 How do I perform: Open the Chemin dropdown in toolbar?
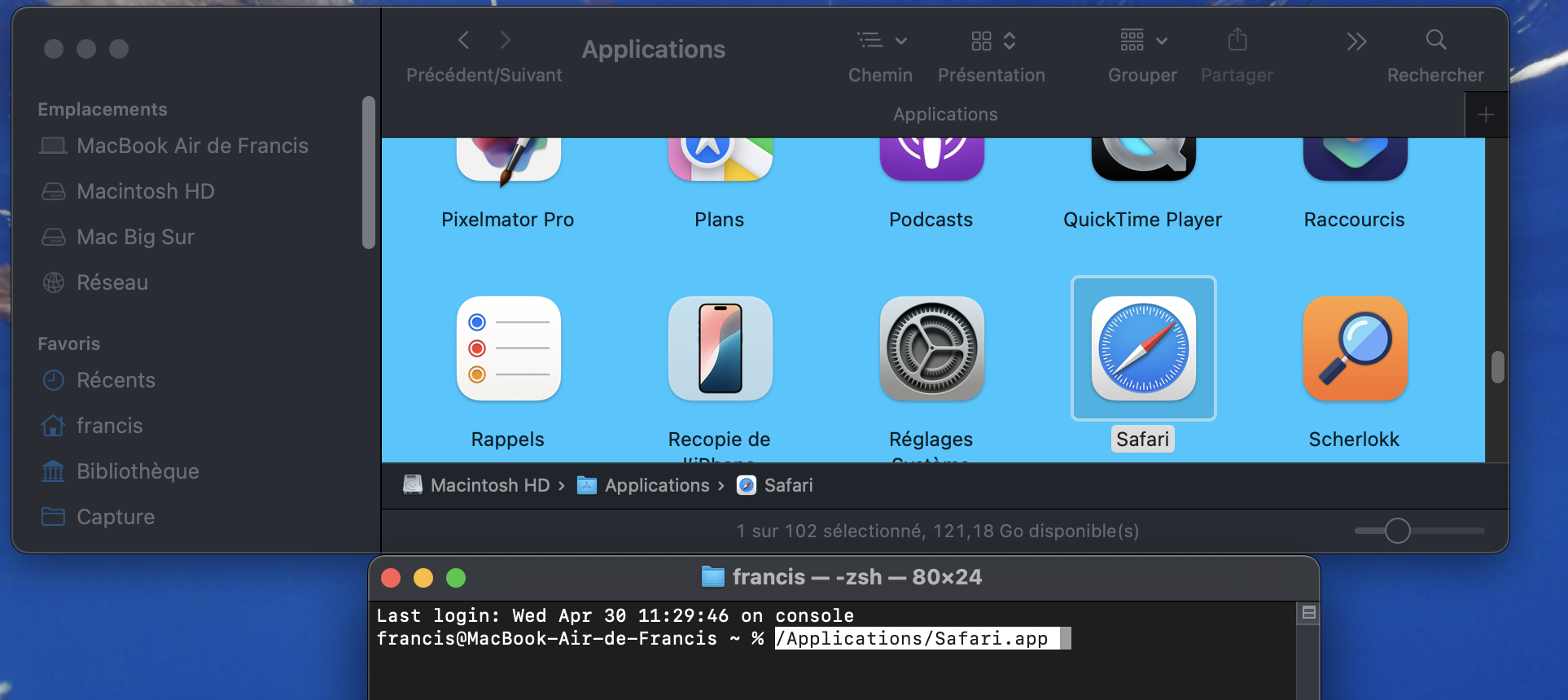[881, 40]
